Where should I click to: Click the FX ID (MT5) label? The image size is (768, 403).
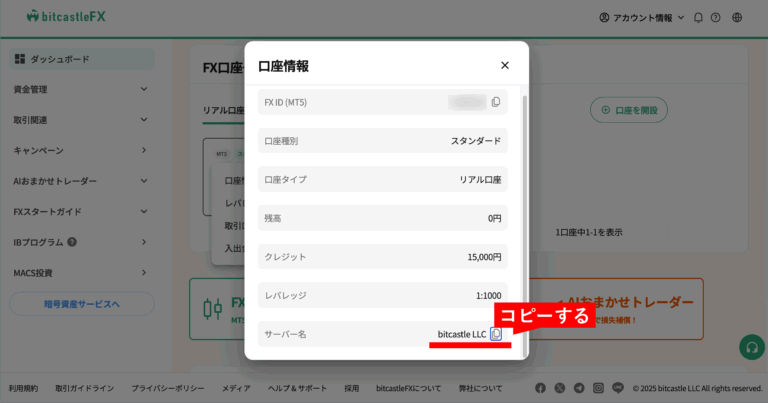click(x=286, y=102)
